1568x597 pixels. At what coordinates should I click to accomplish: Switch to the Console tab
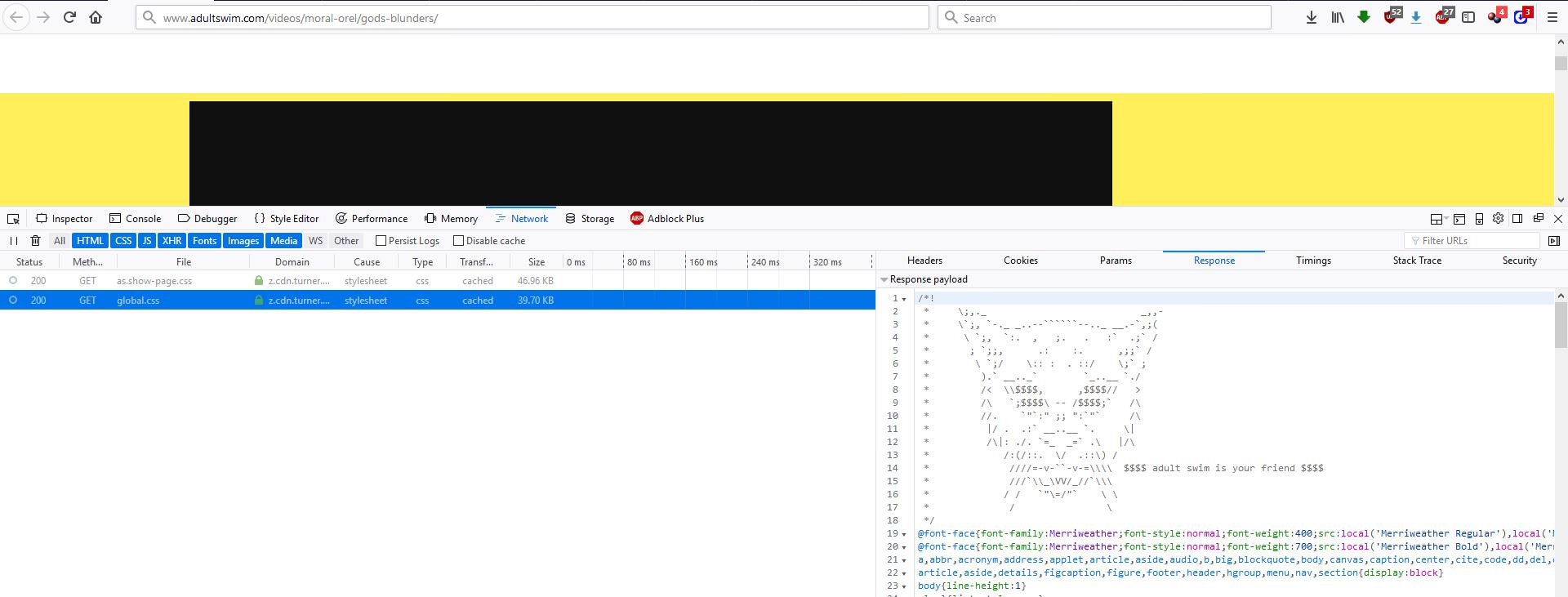pyautogui.click(x=136, y=219)
